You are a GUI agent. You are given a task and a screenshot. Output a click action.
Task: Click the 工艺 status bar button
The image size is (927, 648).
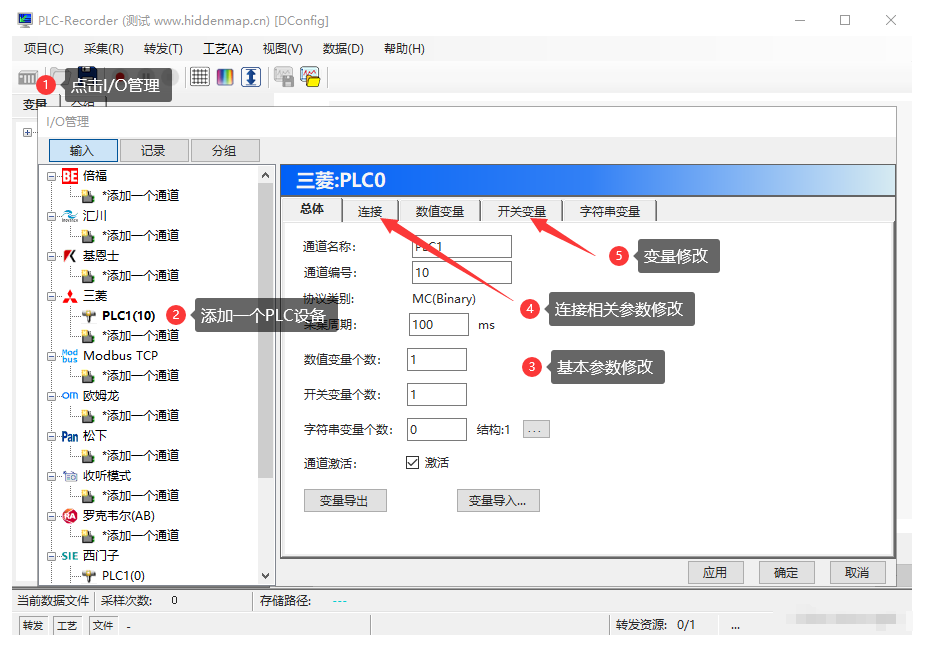67,626
